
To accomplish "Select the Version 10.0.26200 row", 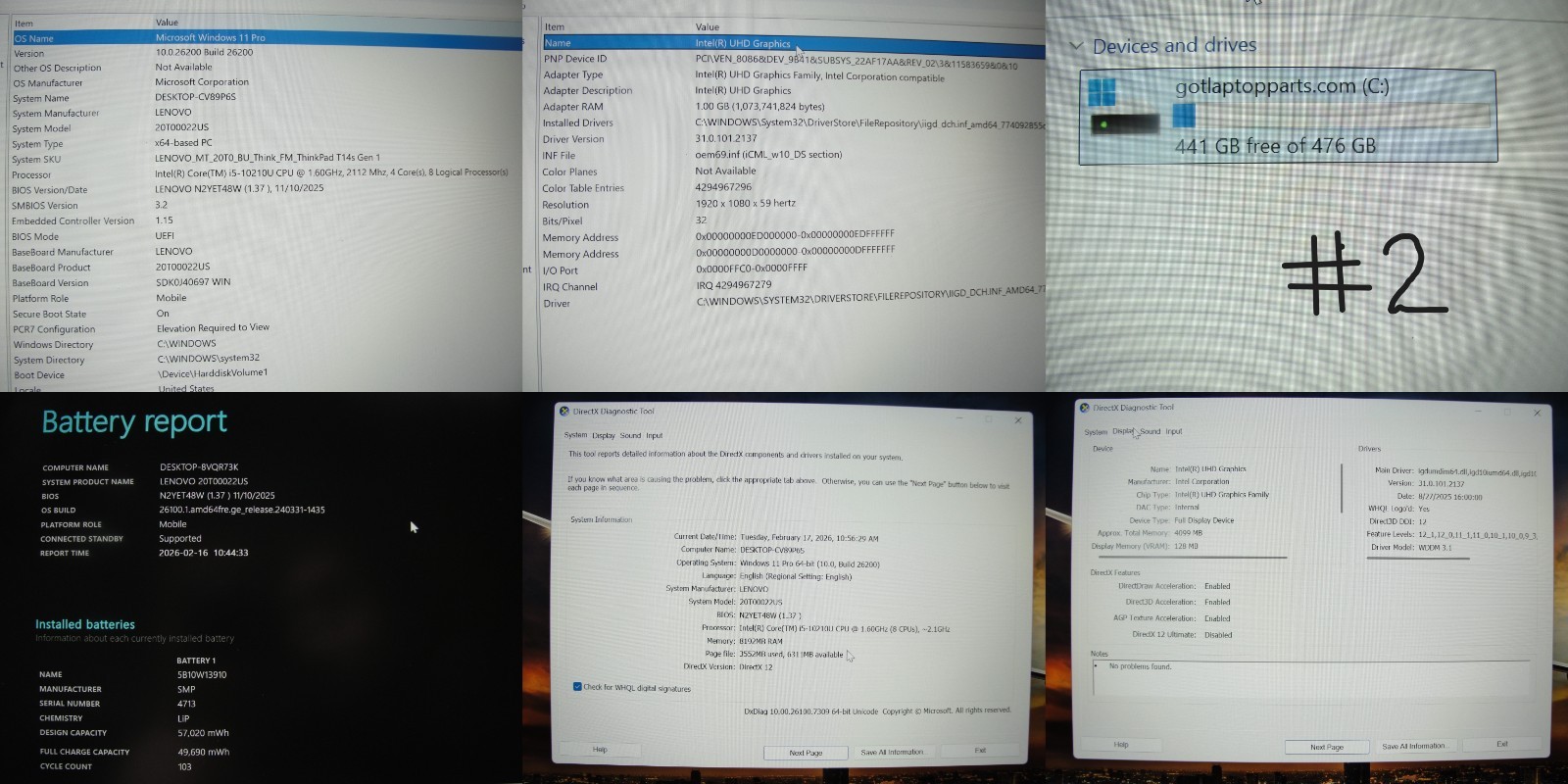I will [267, 53].
